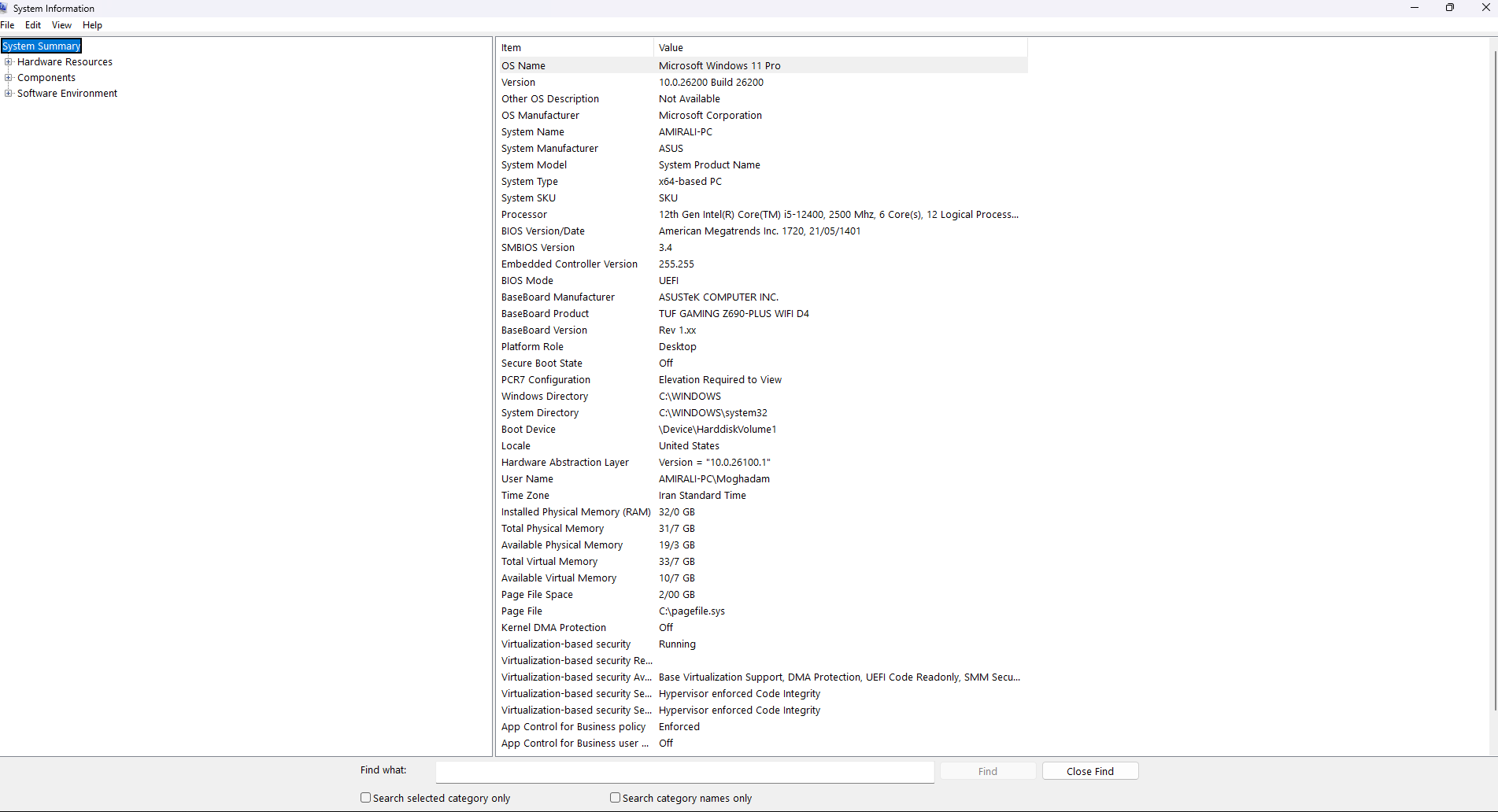The image size is (1498, 812).
Task: Enable Search category names only checkbox
Action: point(615,798)
